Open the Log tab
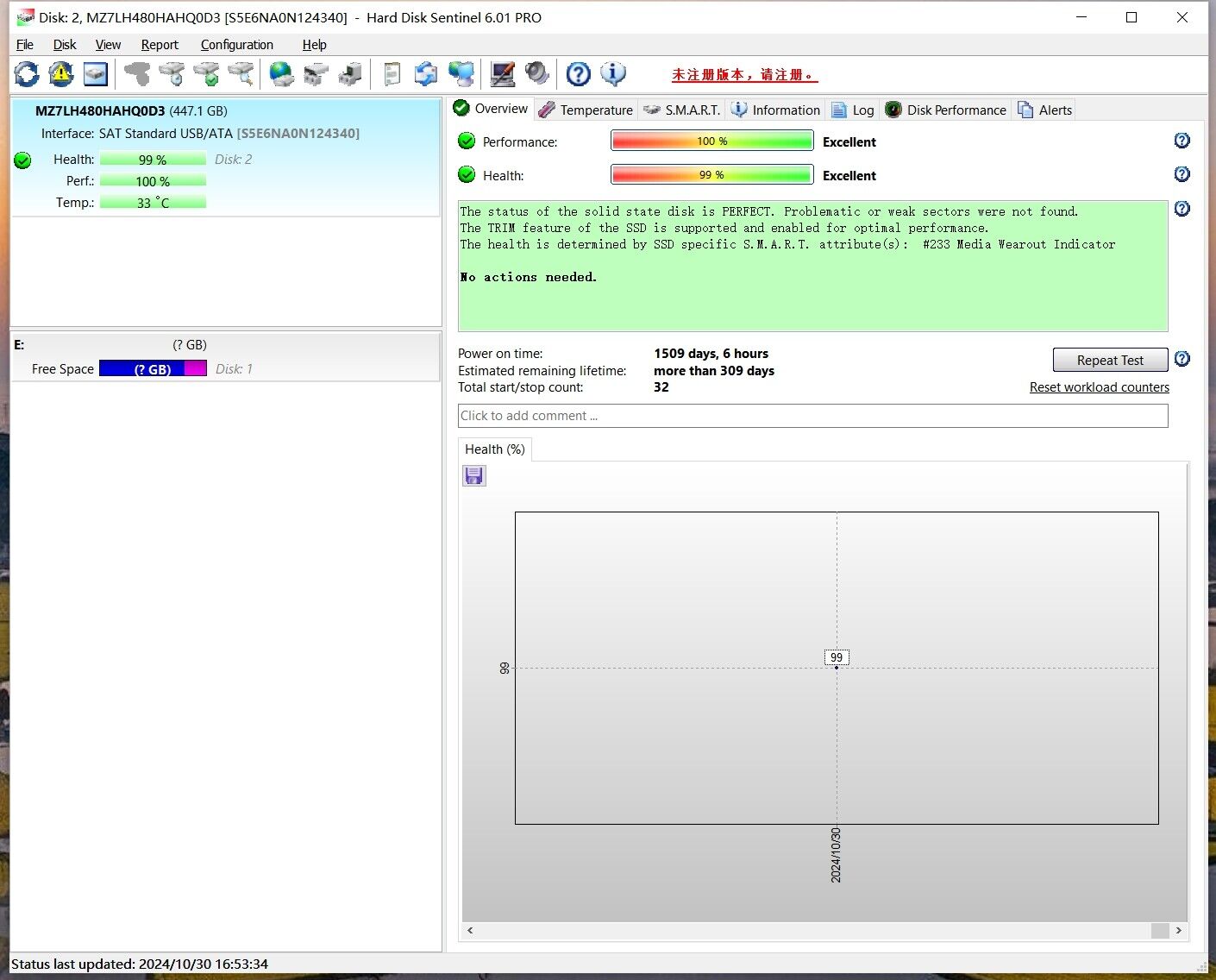 853,110
